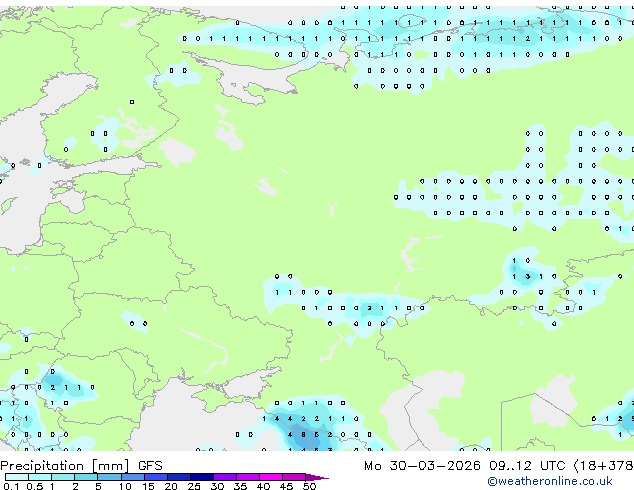Click the 0.5–1 mm legend color swatch

40,477
